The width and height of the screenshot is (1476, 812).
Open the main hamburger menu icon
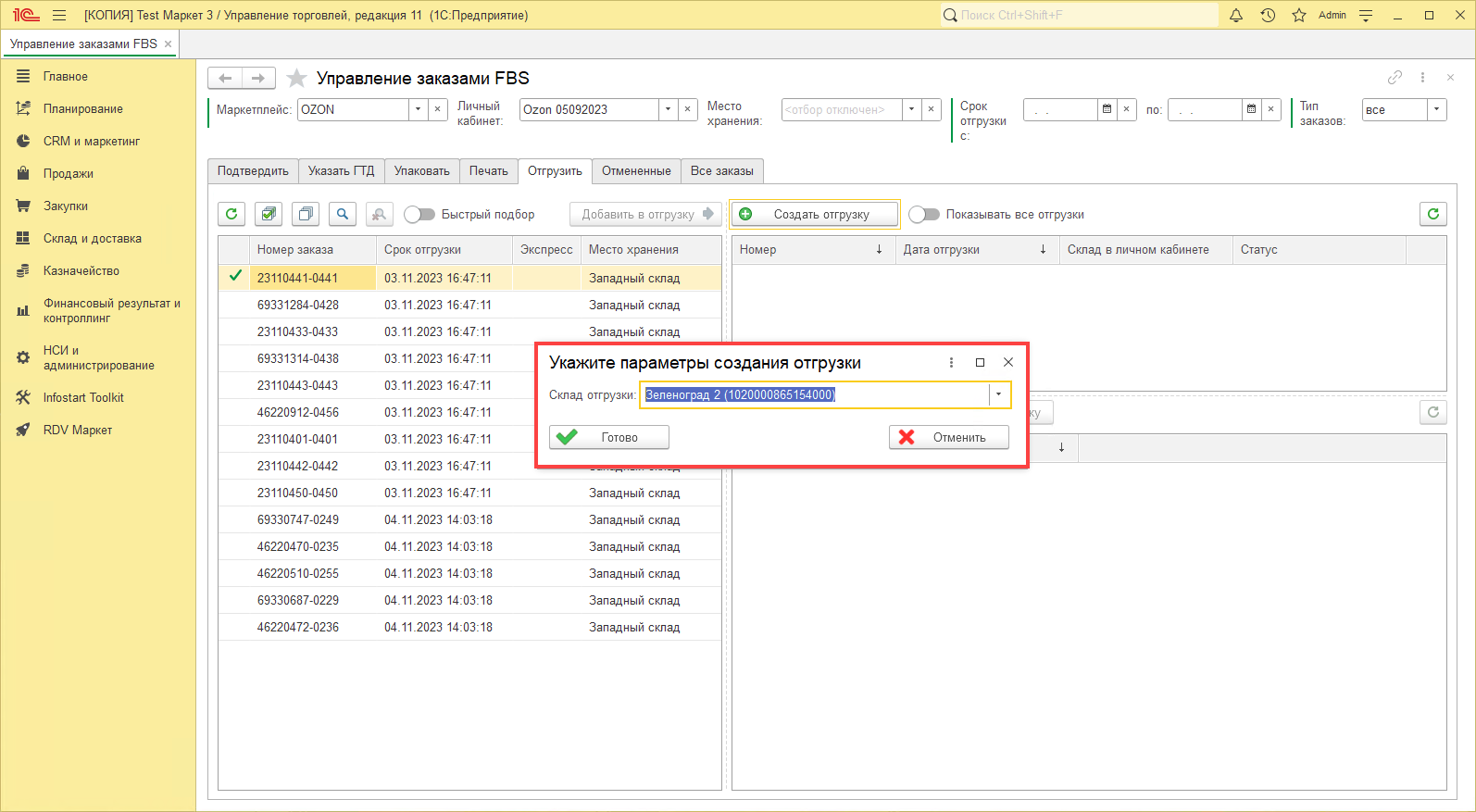pos(59,15)
